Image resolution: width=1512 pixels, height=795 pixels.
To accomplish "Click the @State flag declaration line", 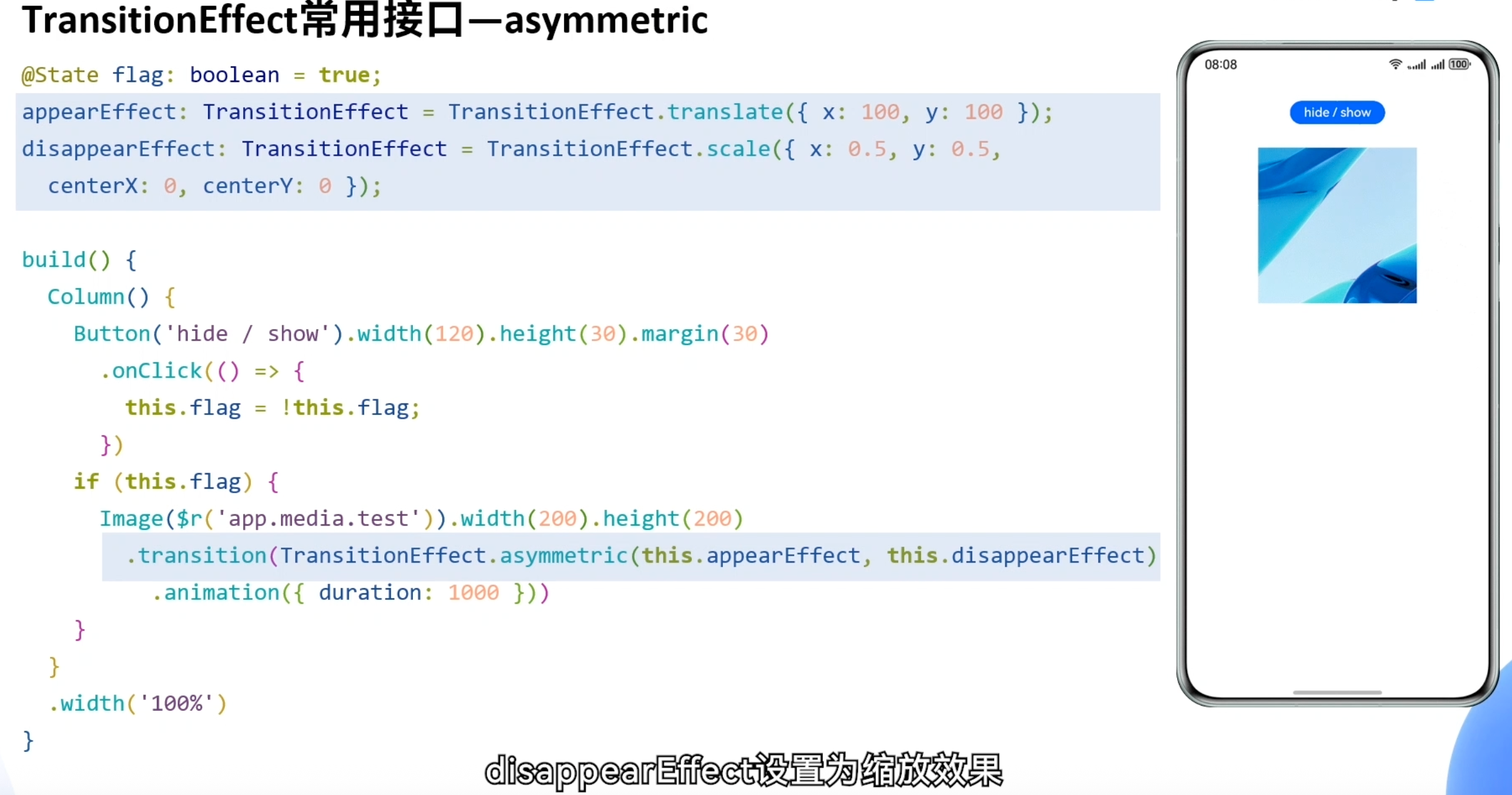I will tap(201, 75).
